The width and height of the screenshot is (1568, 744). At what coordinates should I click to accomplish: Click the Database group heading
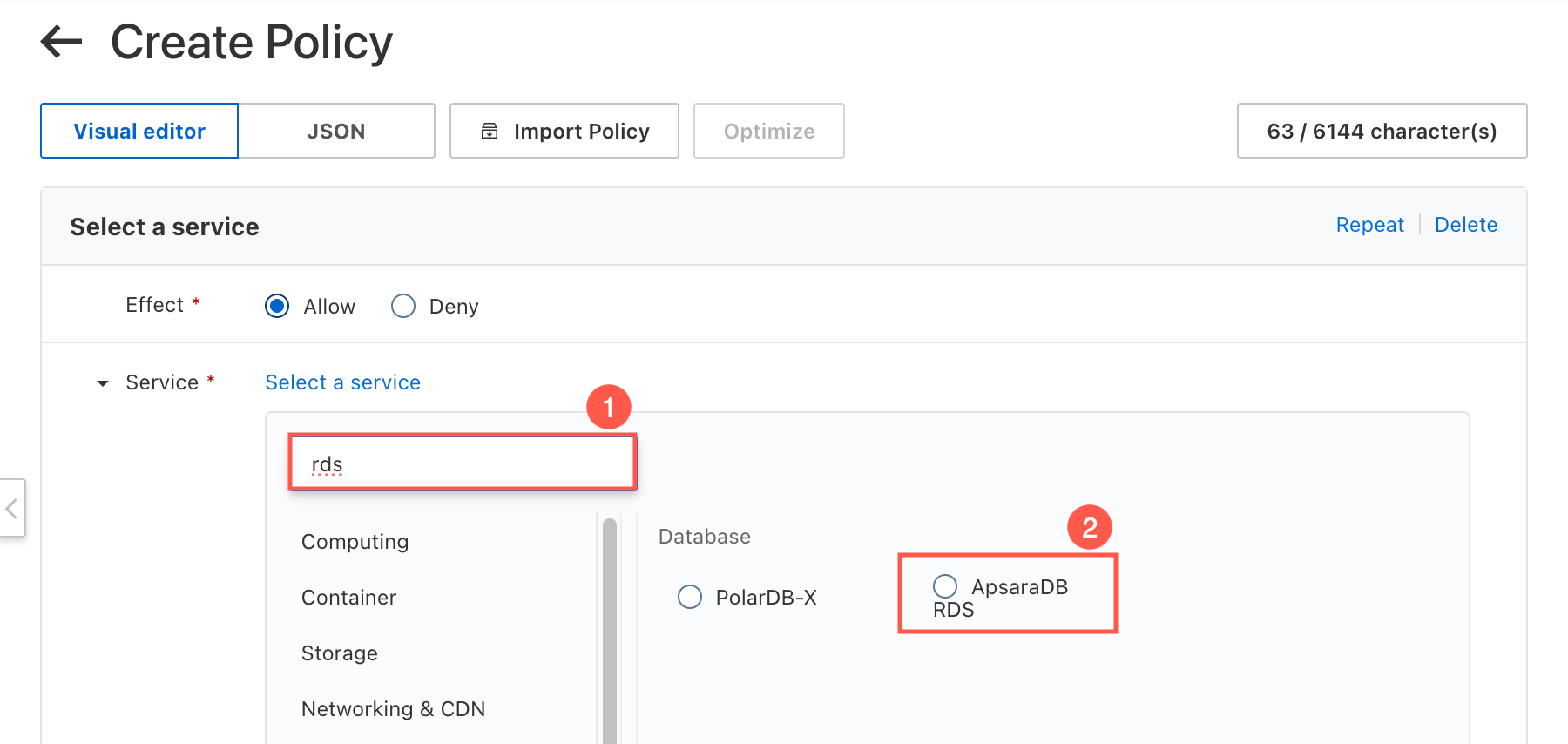tap(705, 537)
